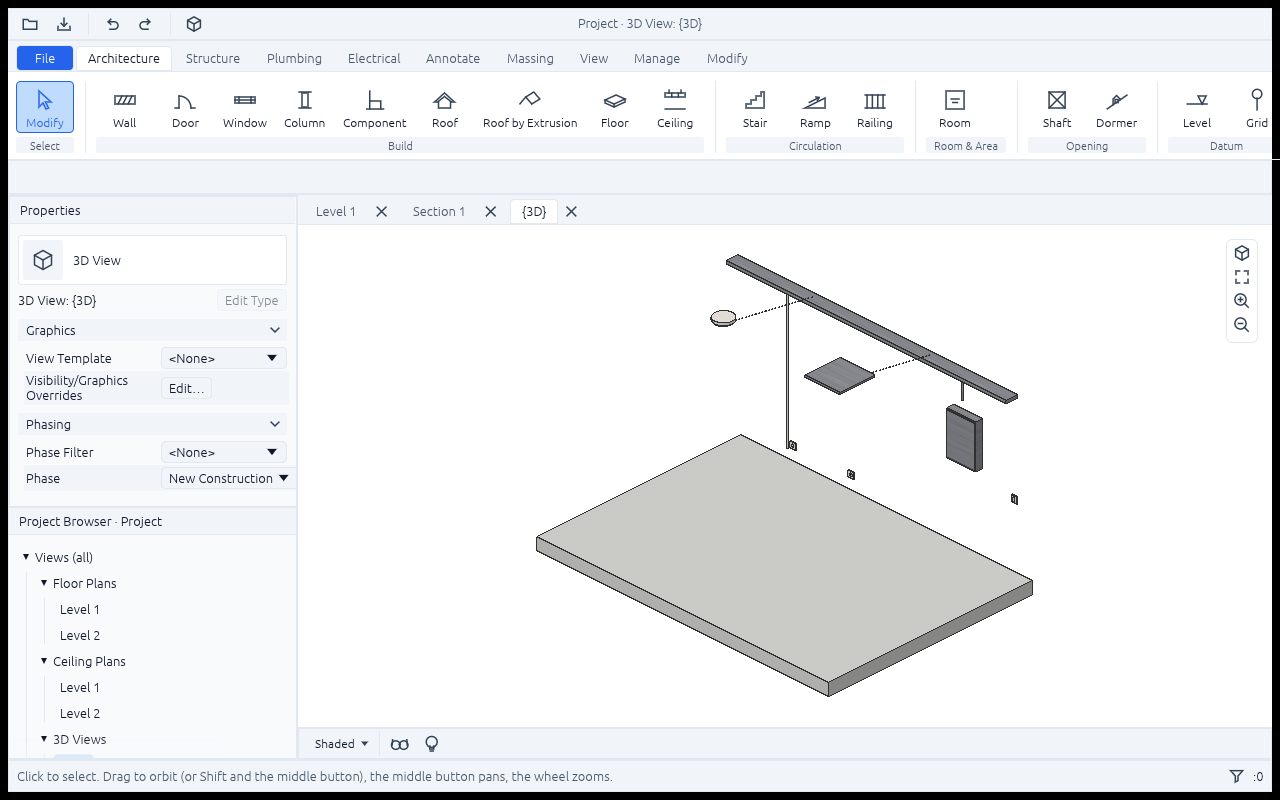Select the Level datum tool
This screenshot has width=1280, height=800.
tap(1197, 108)
